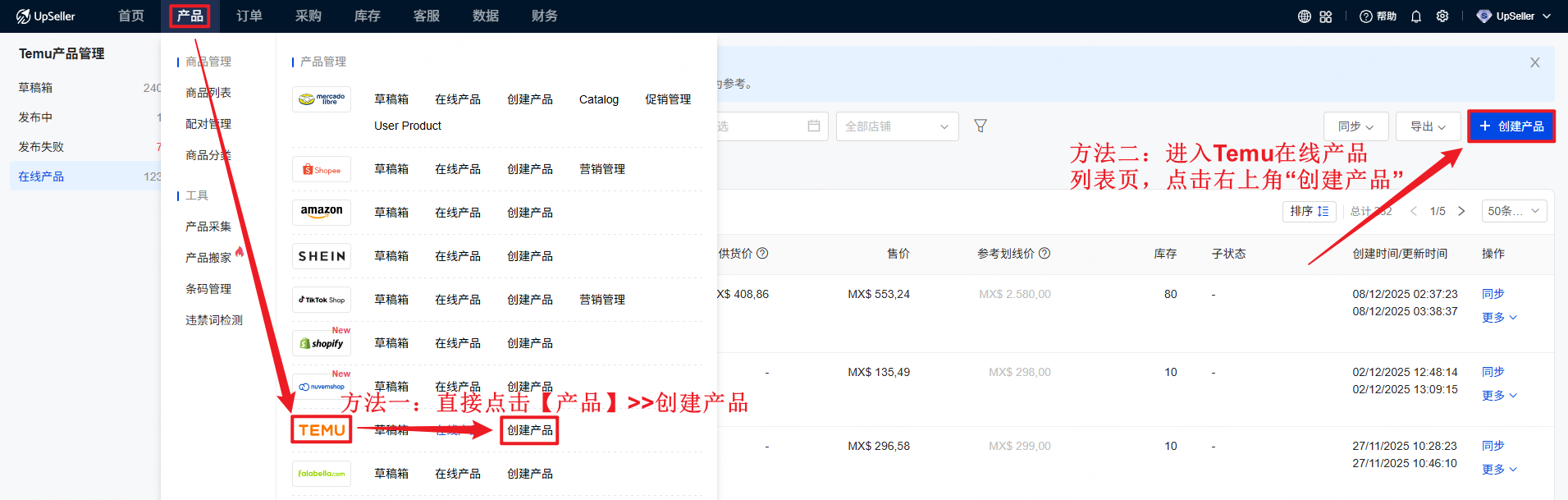The width and height of the screenshot is (1568, 500).
Task: Expand the 导出 export dropdown
Action: pyautogui.click(x=1428, y=126)
